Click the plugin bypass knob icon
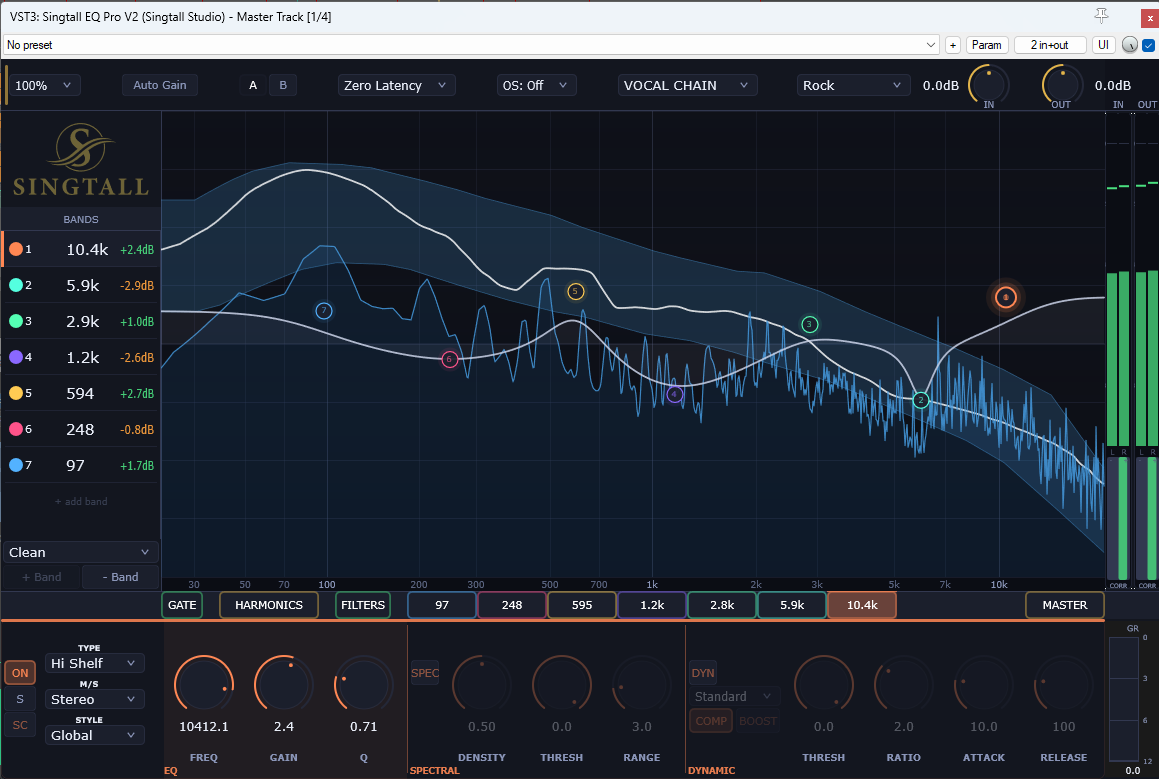The width and height of the screenshot is (1159, 779). click(1129, 45)
